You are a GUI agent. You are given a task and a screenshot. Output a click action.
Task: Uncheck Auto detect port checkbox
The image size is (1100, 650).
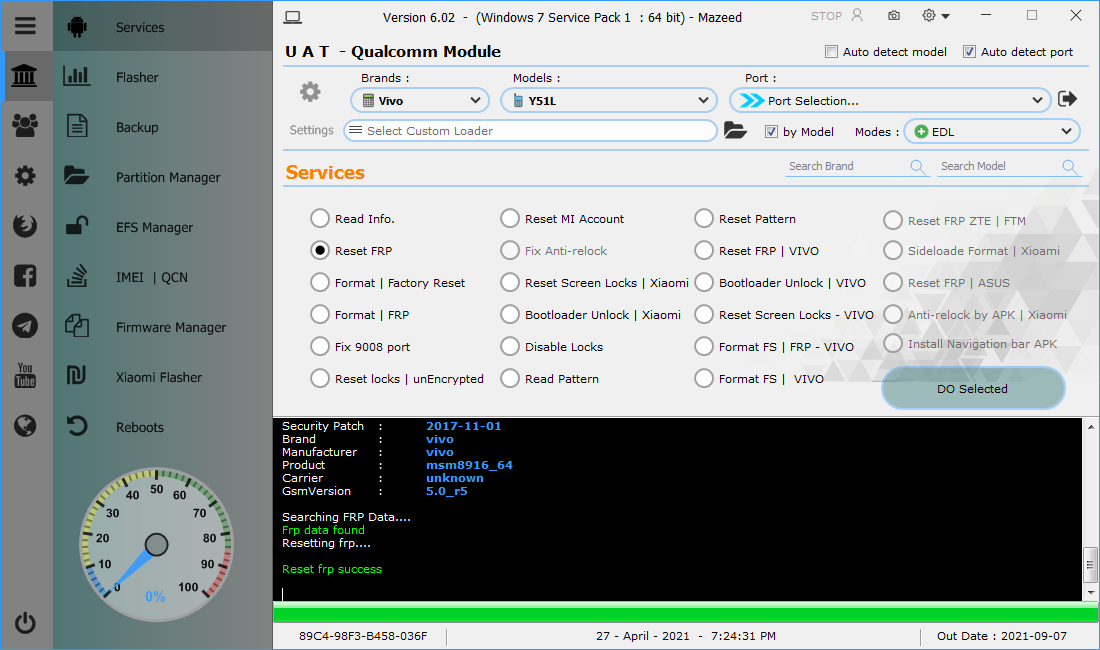tap(969, 51)
